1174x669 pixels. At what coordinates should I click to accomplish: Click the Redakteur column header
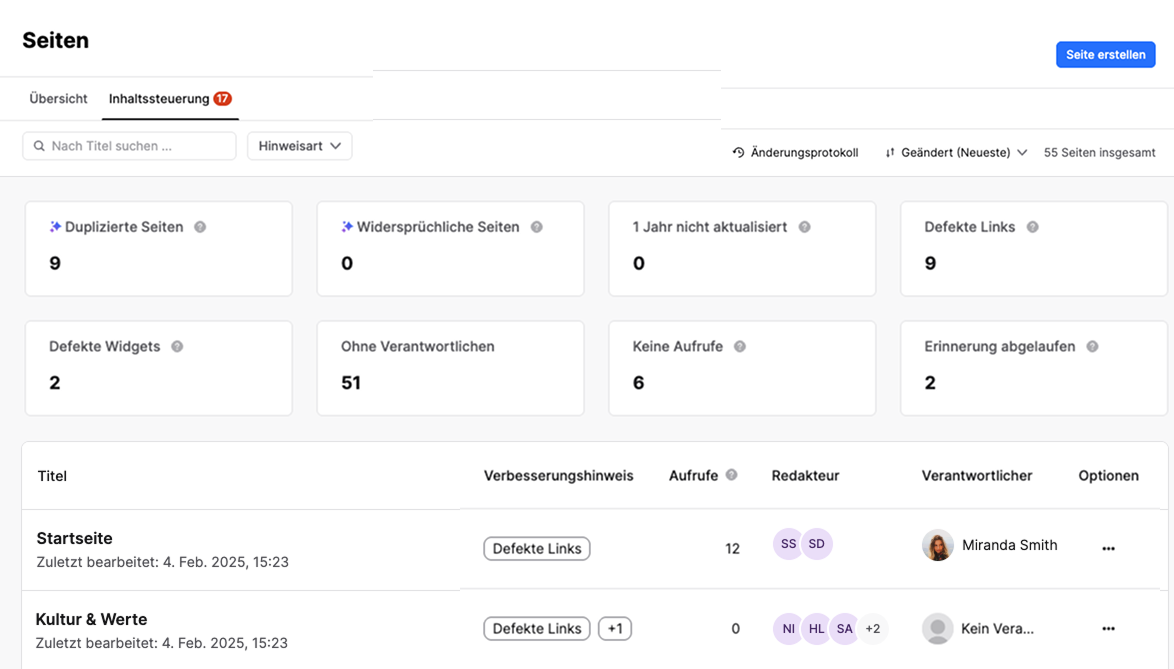click(x=806, y=476)
